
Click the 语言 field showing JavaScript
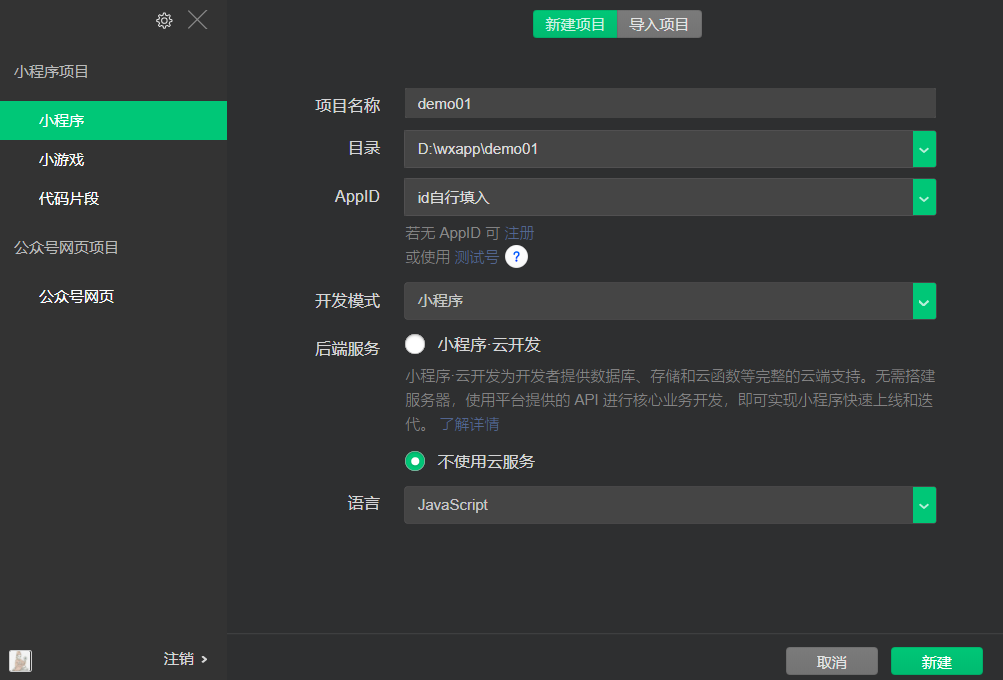click(x=658, y=505)
